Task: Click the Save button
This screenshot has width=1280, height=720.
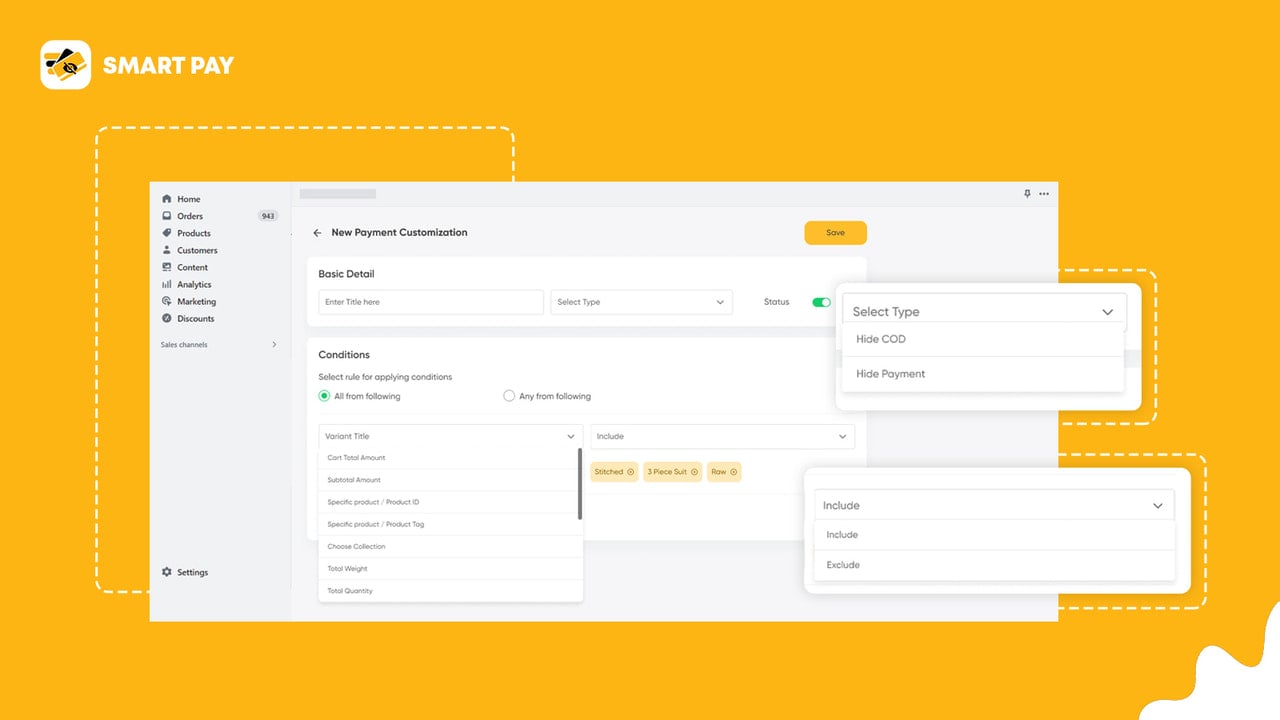Action: [x=835, y=233]
